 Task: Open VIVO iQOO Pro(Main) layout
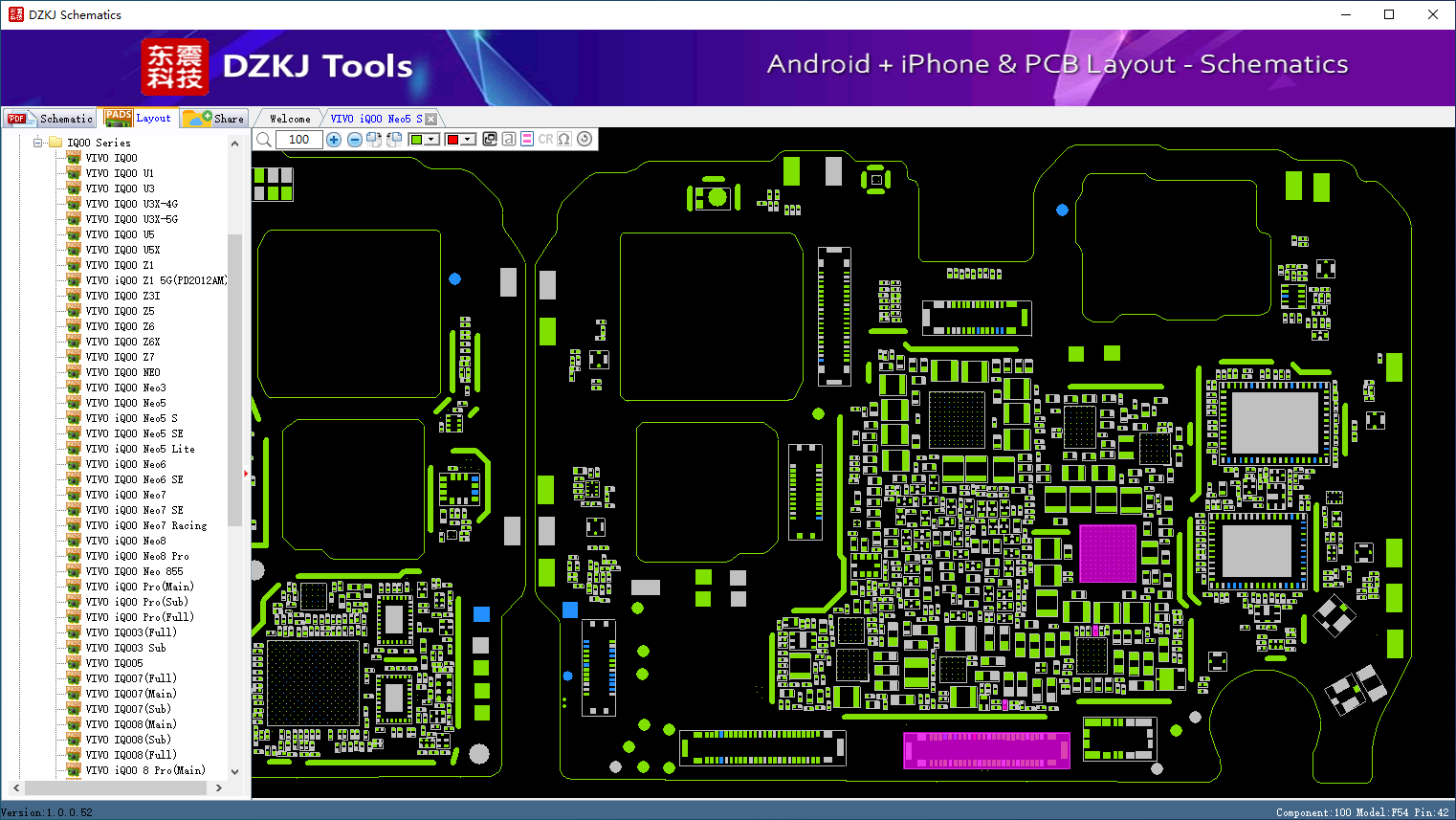(x=140, y=587)
